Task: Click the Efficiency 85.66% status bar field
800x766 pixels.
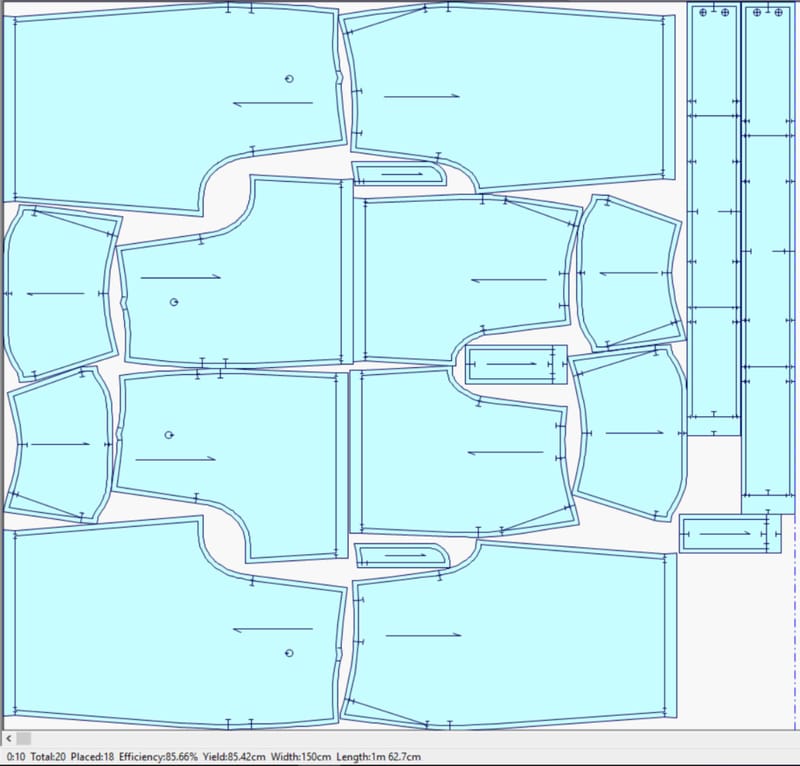Action: (158, 756)
